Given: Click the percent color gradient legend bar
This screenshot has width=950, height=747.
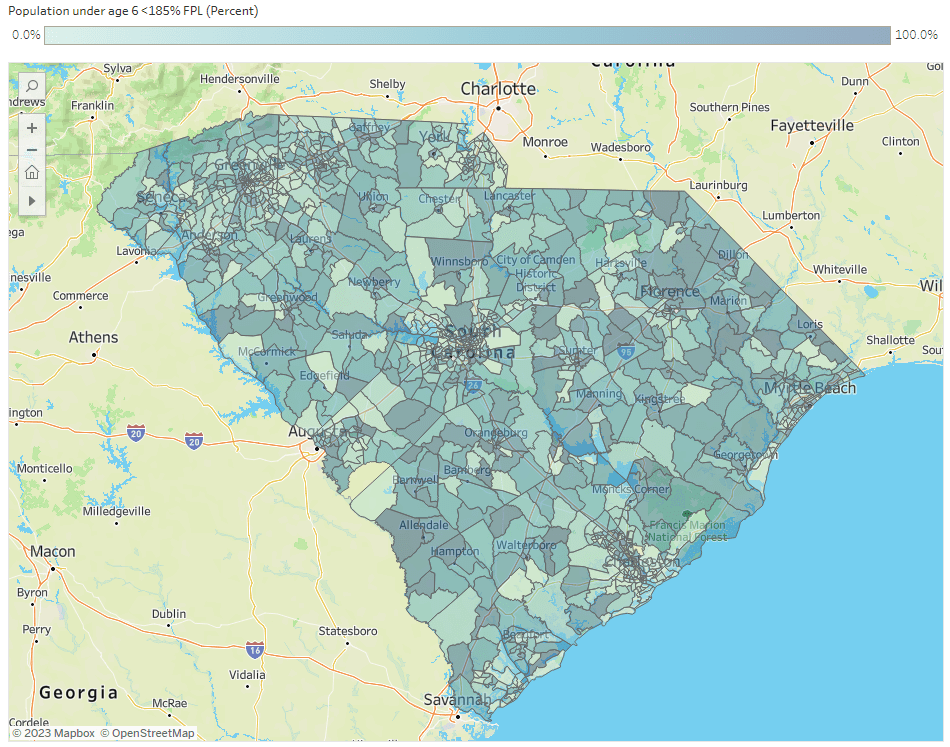Looking at the screenshot, I should [467, 36].
